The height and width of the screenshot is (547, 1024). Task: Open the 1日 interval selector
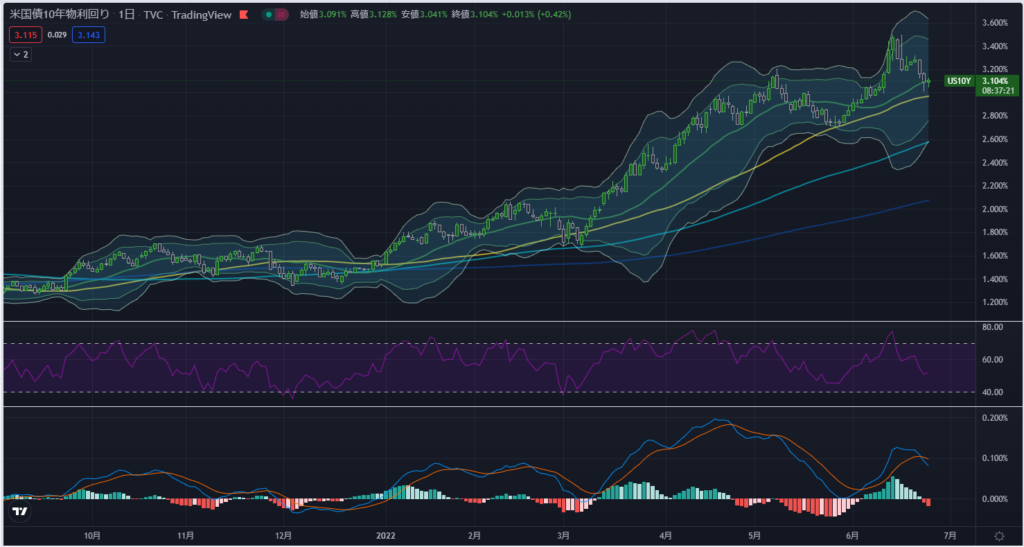point(127,15)
